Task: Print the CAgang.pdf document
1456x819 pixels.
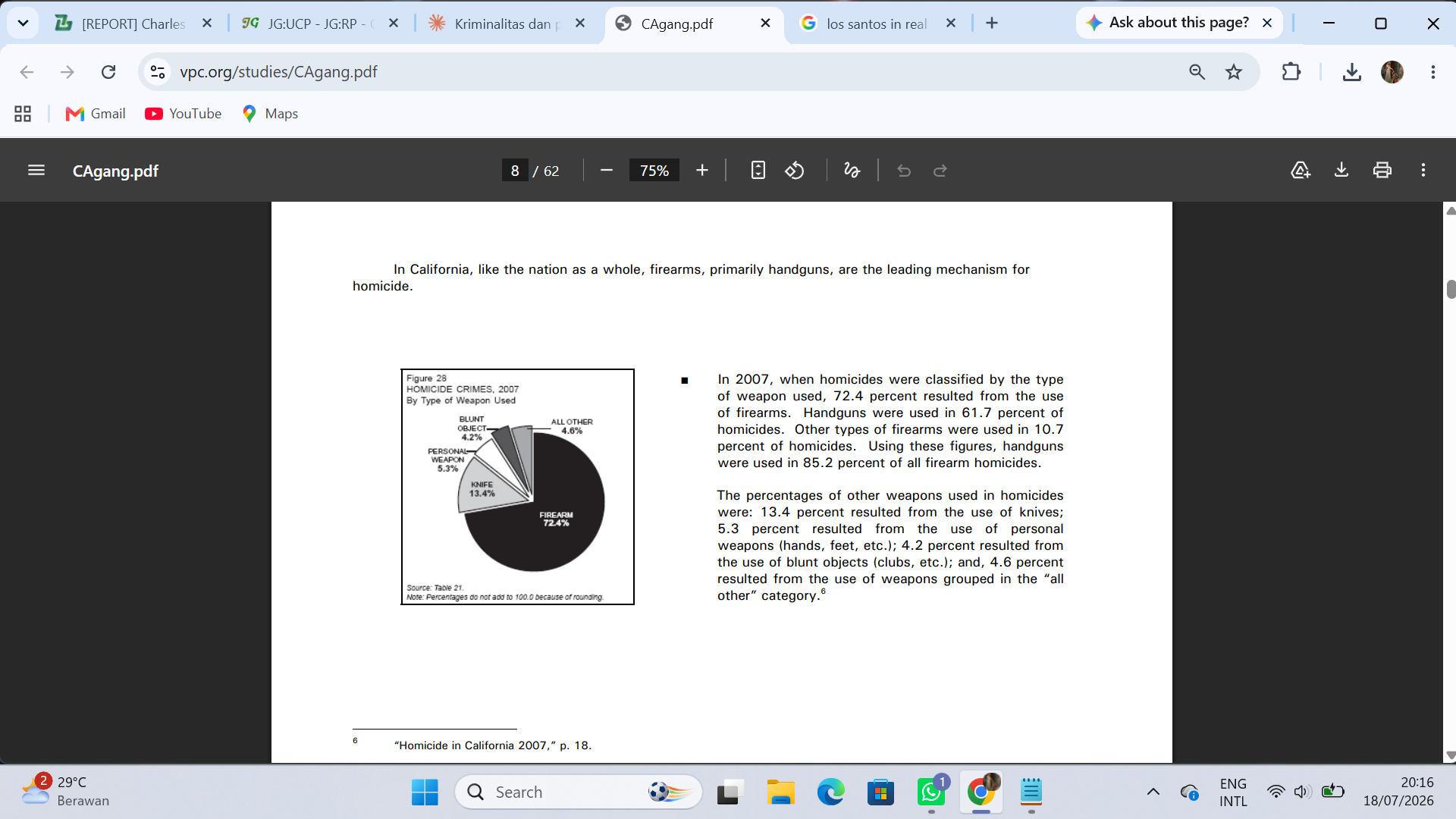Action: [1382, 171]
